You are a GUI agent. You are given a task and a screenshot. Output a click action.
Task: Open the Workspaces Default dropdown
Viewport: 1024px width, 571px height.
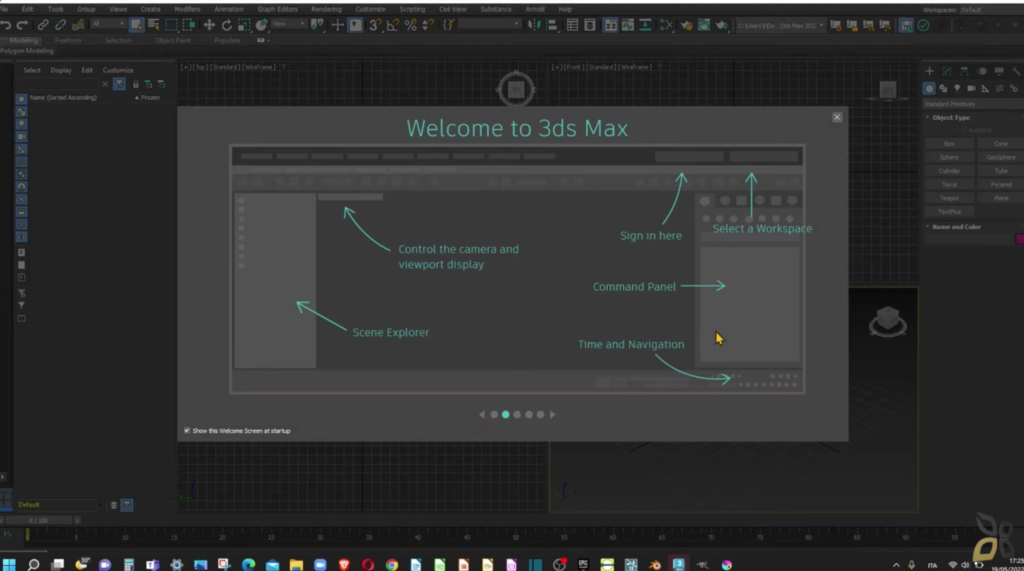pos(990,10)
